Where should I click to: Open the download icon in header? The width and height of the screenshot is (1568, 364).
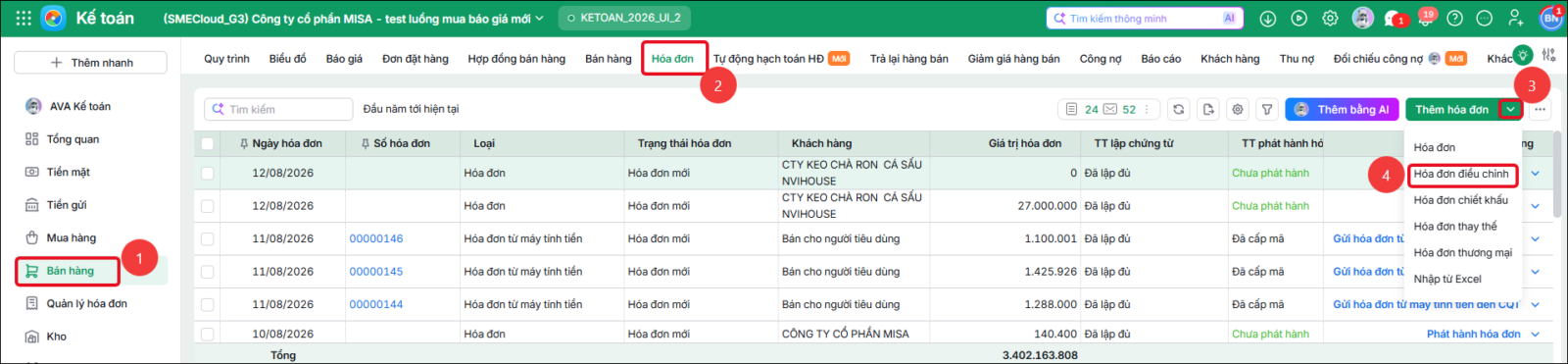click(1267, 18)
